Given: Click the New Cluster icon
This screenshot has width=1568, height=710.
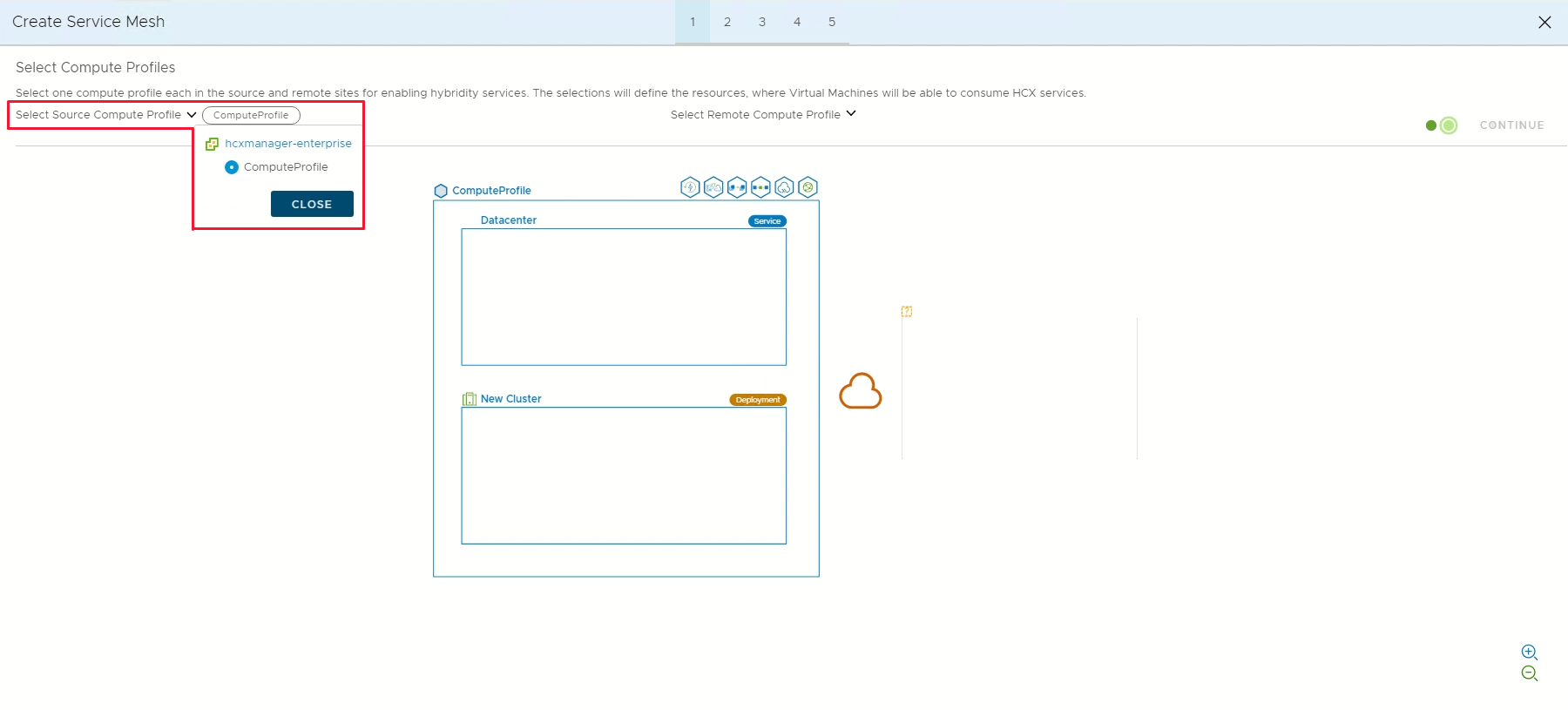Looking at the screenshot, I should click(470, 399).
